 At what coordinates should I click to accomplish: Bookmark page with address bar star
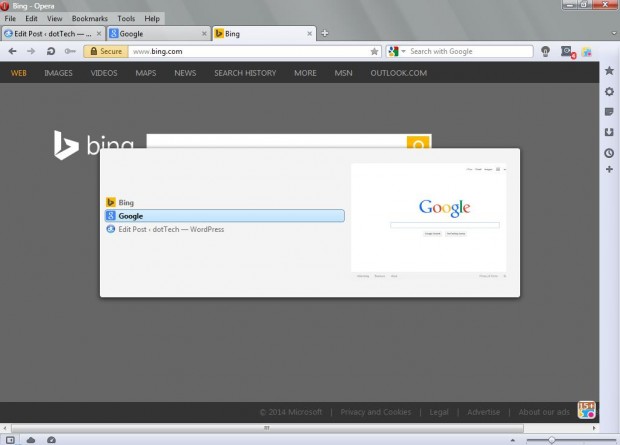click(x=374, y=51)
